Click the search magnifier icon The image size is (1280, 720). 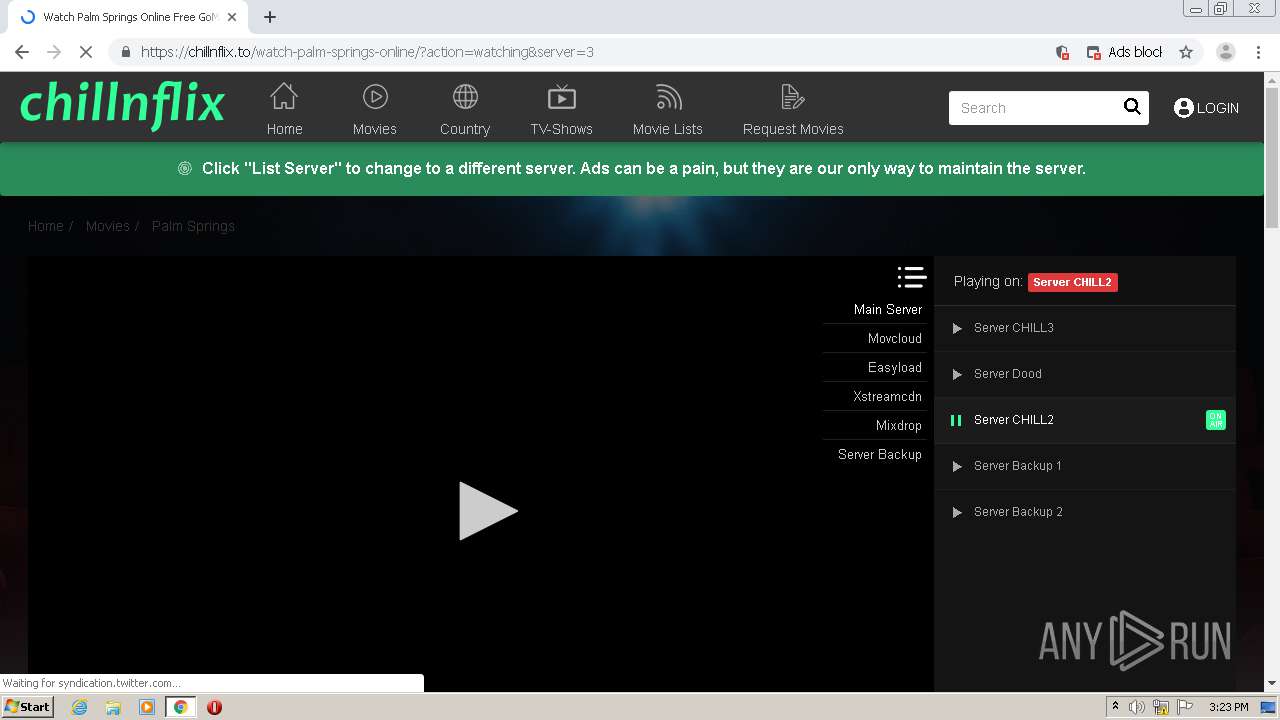click(x=1132, y=107)
